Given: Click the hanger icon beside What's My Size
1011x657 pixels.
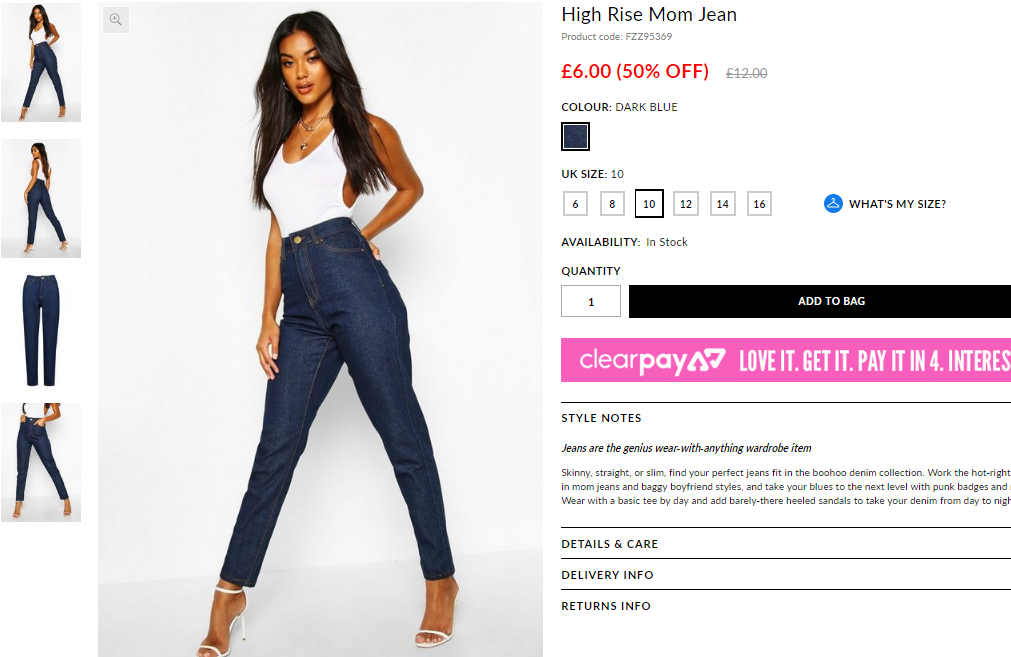Looking at the screenshot, I should (x=833, y=204).
